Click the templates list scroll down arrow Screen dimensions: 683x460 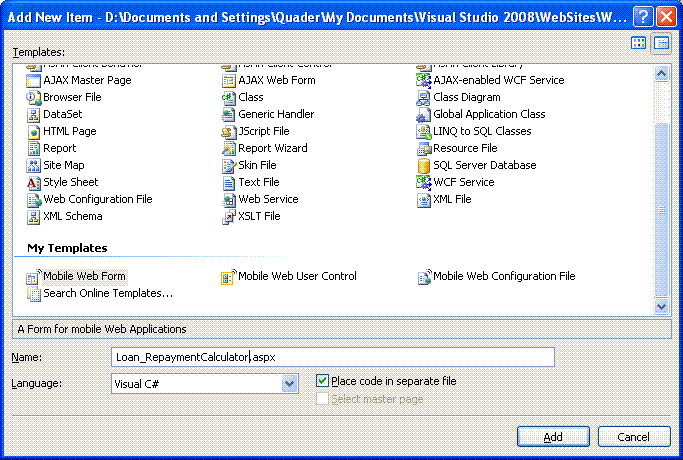point(661,307)
